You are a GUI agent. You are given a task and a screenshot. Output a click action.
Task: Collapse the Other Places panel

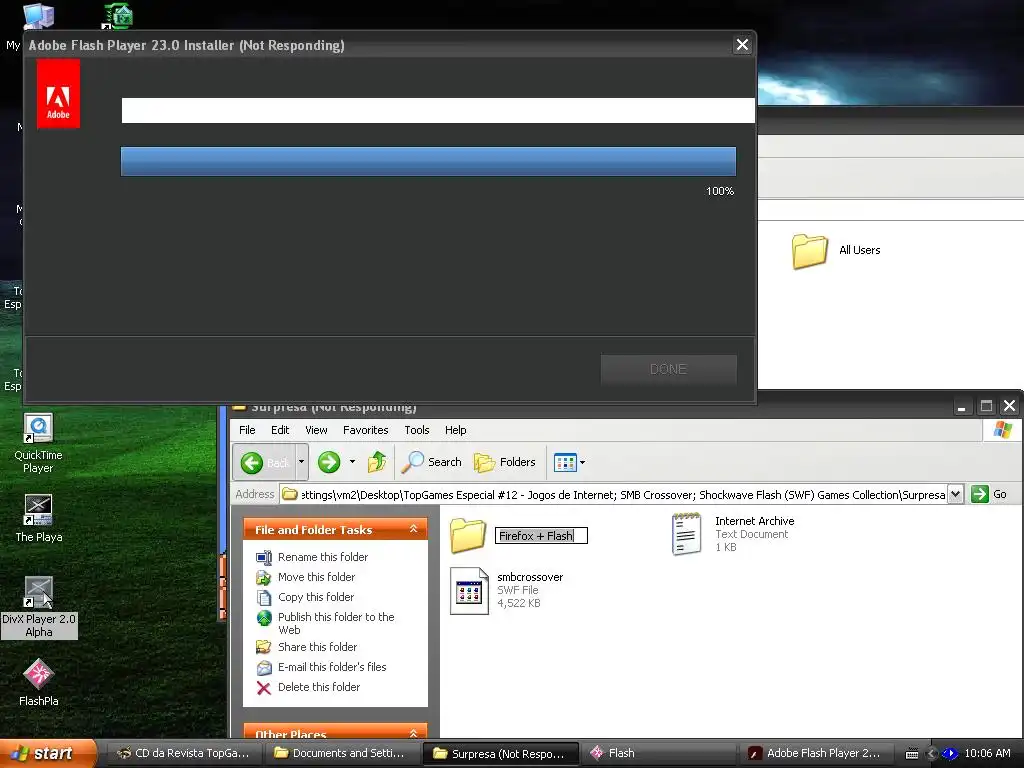pos(413,733)
